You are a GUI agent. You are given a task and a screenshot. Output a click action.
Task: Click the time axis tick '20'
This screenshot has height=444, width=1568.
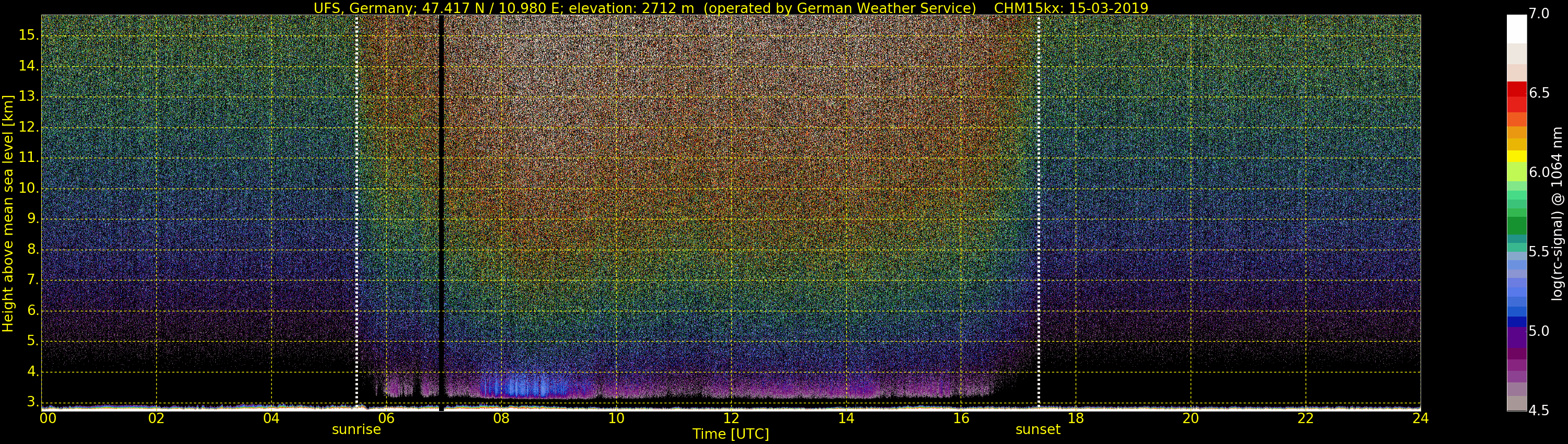pos(1191,418)
